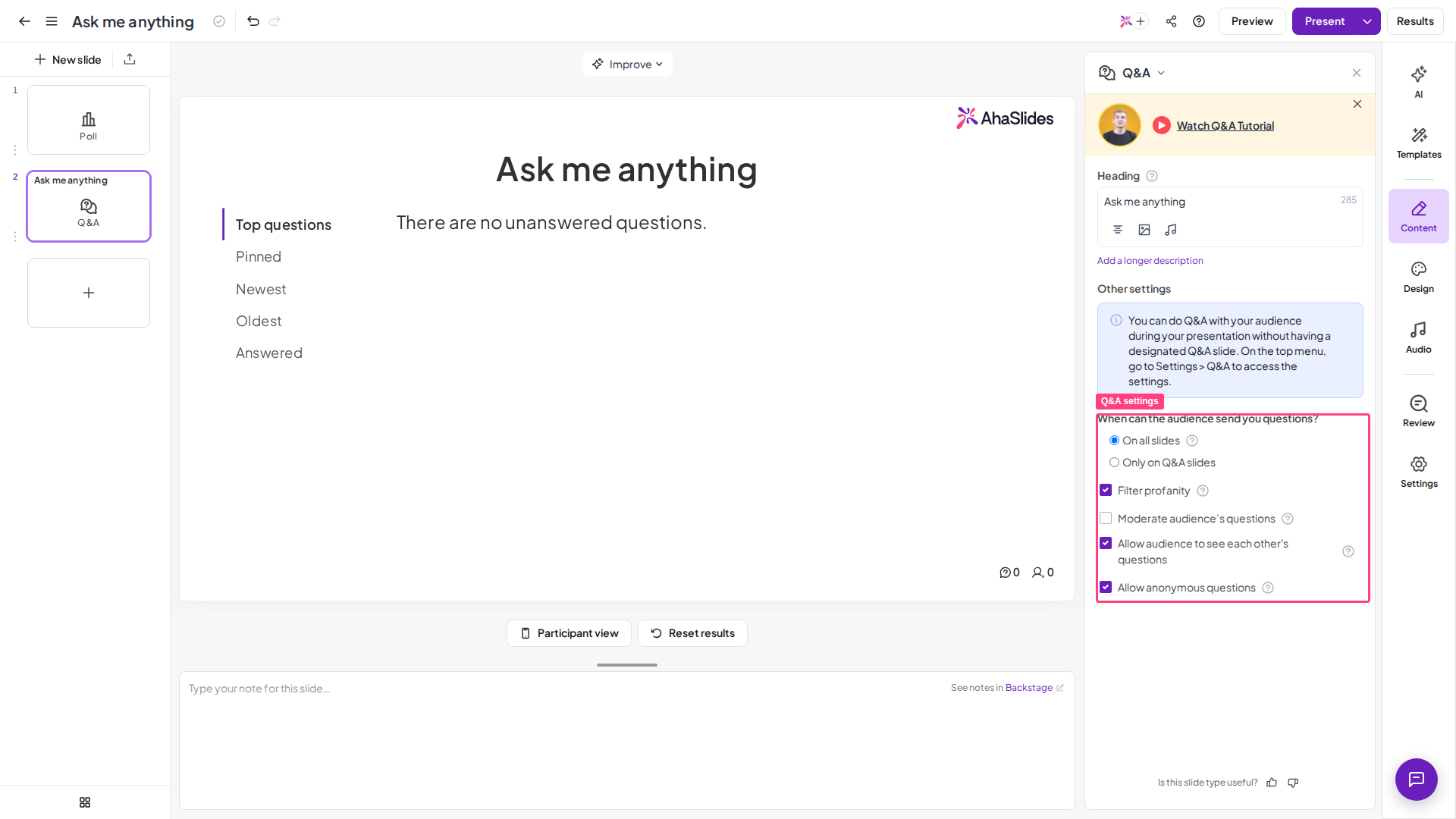Open the Templates panel
This screenshot has width=1456, height=819.
(1419, 143)
